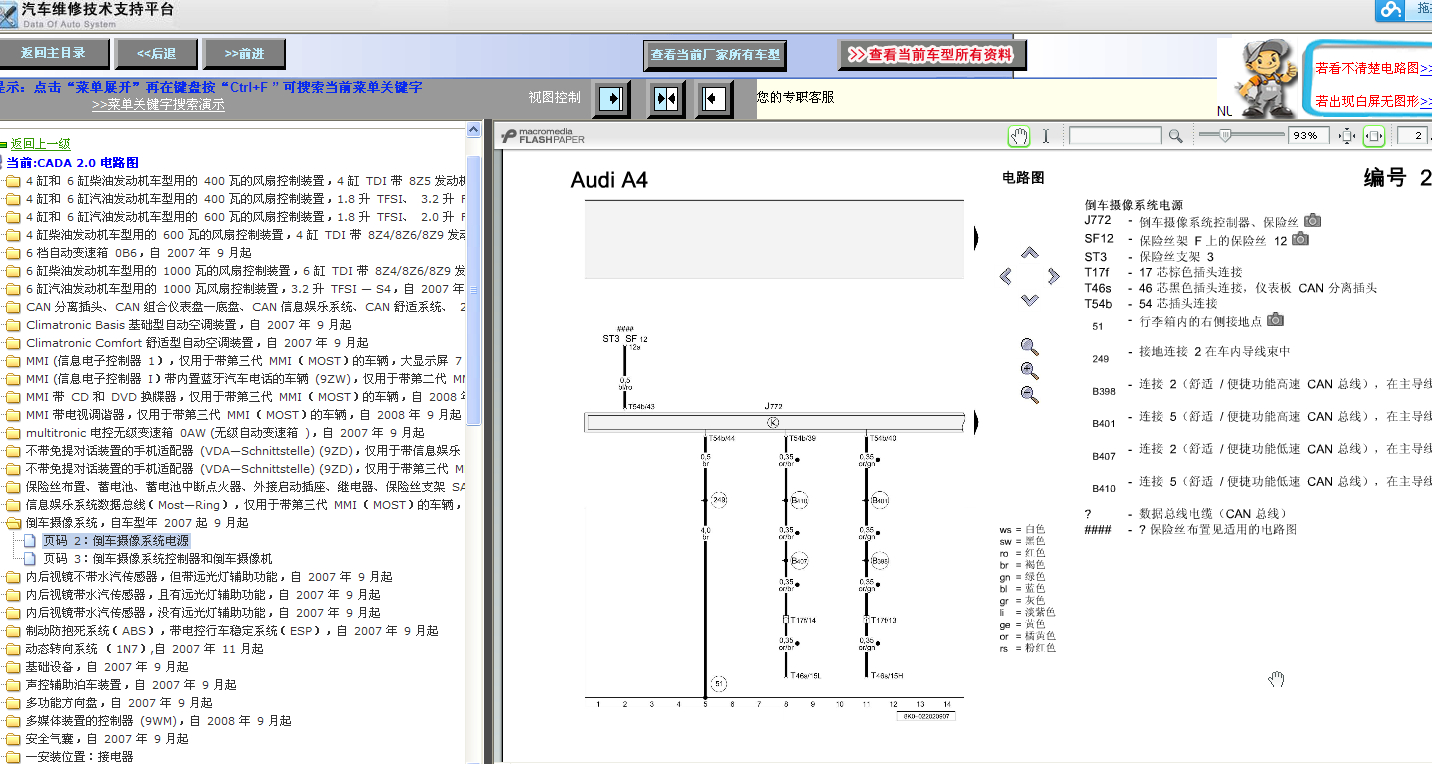Open the camera photo for J772

coord(1313,220)
